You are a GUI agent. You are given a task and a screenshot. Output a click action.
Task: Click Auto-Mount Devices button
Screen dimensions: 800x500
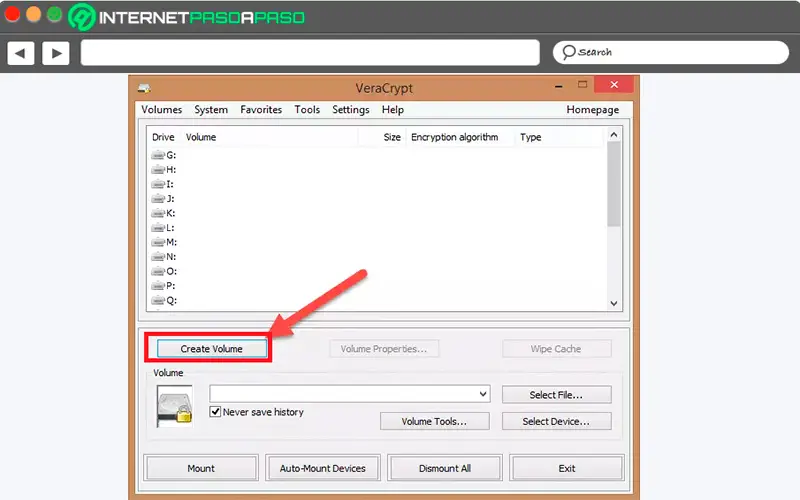pyautogui.click(x=323, y=468)
